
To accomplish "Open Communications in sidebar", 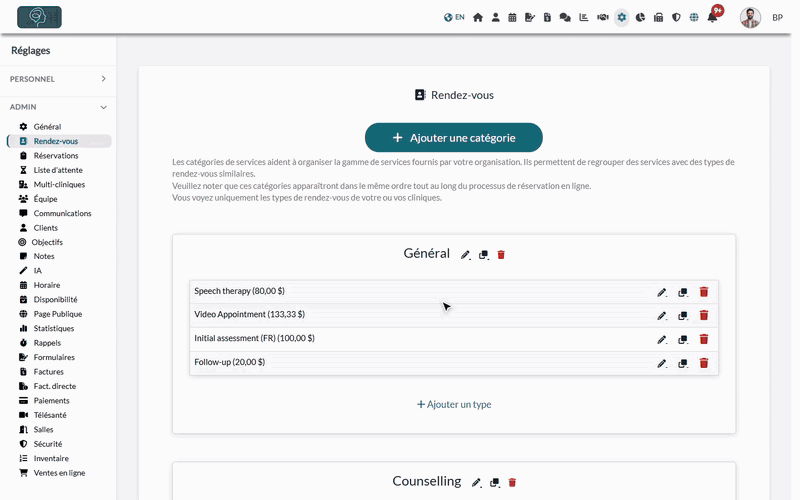I will [x=62, y=213].
